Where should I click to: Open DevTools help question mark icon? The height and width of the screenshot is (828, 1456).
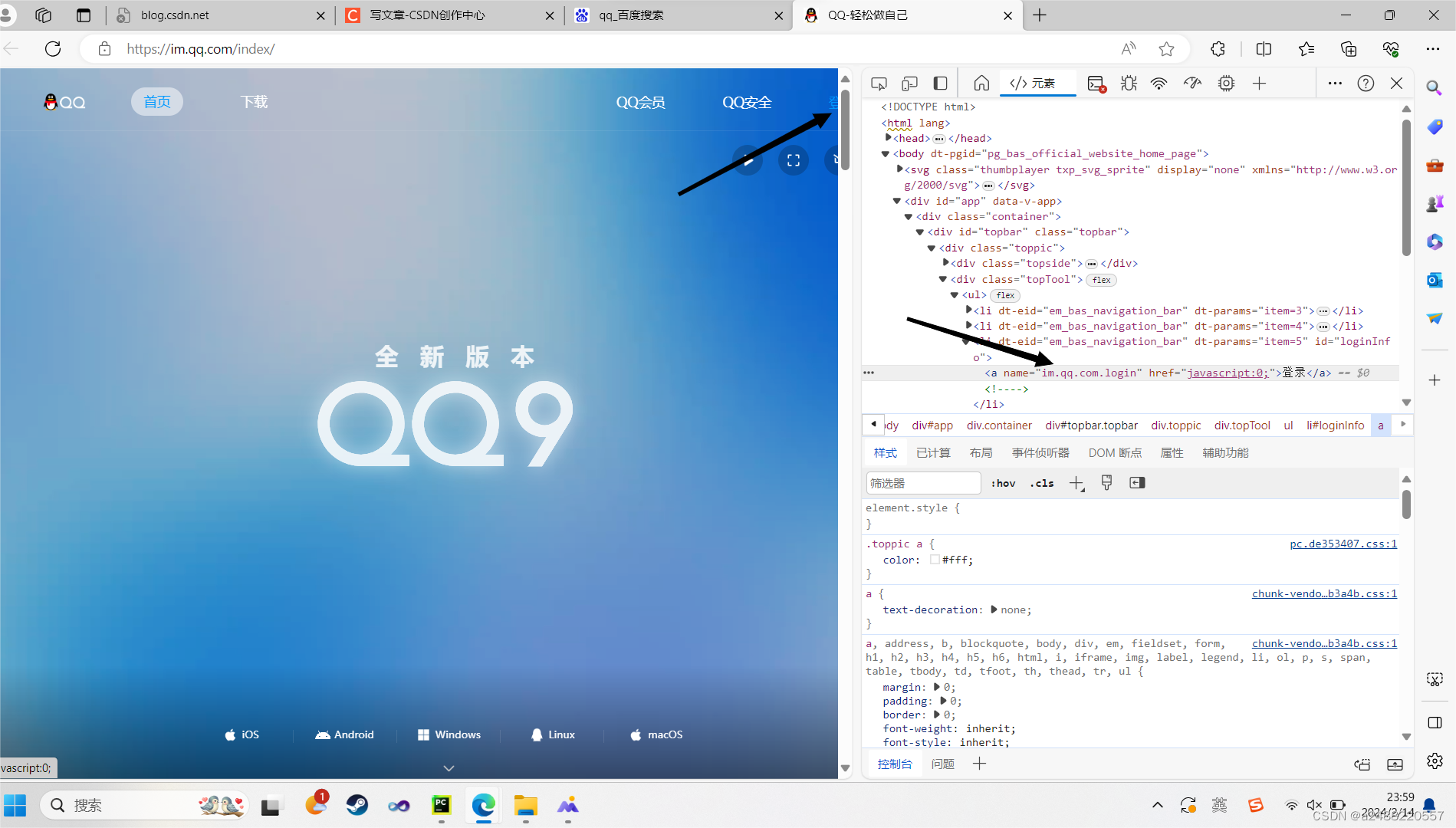(x=1366, y=84)
